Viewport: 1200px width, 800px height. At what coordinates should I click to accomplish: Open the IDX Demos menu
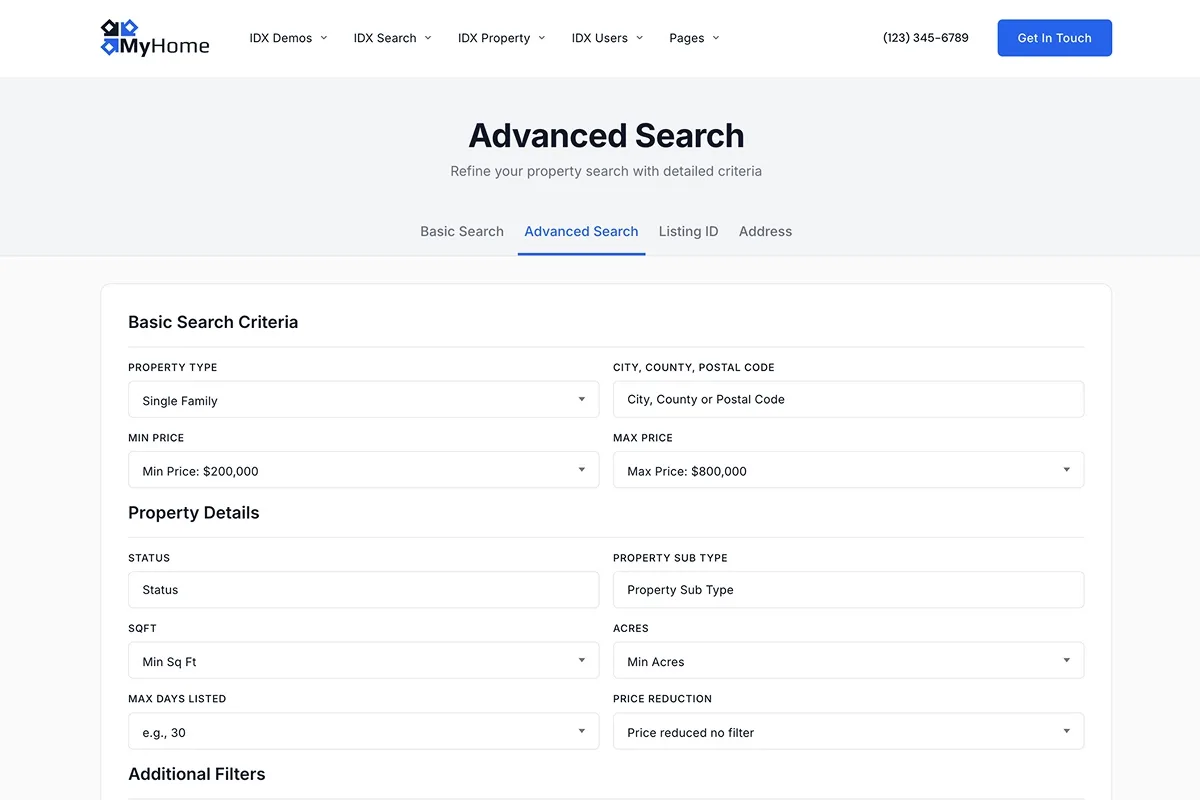tap(288, 38)
